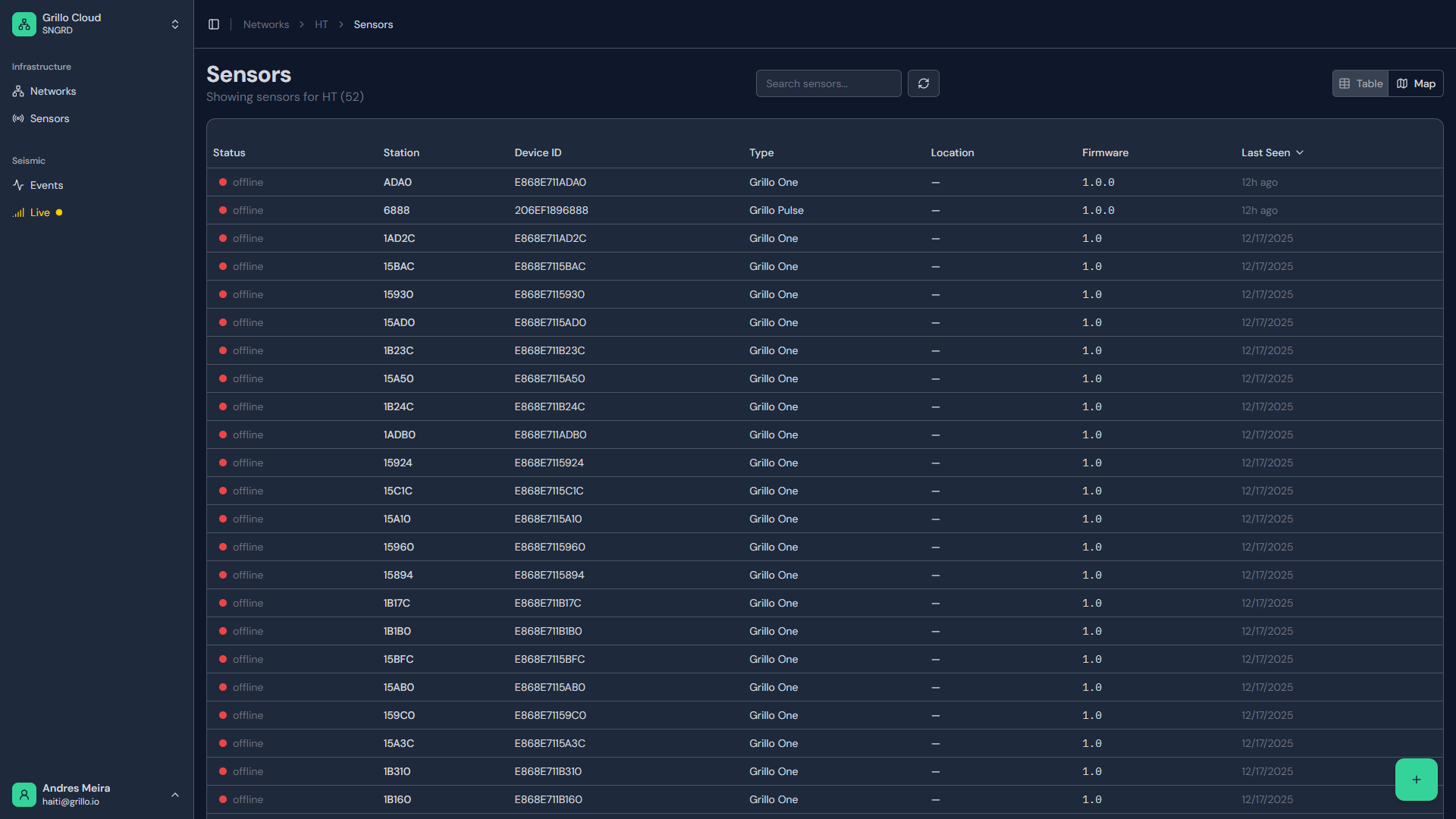Screen dimensions: 1456x819
Task: Open Networks from the Infrastructure sidebar icon
Action: [18, 91]
